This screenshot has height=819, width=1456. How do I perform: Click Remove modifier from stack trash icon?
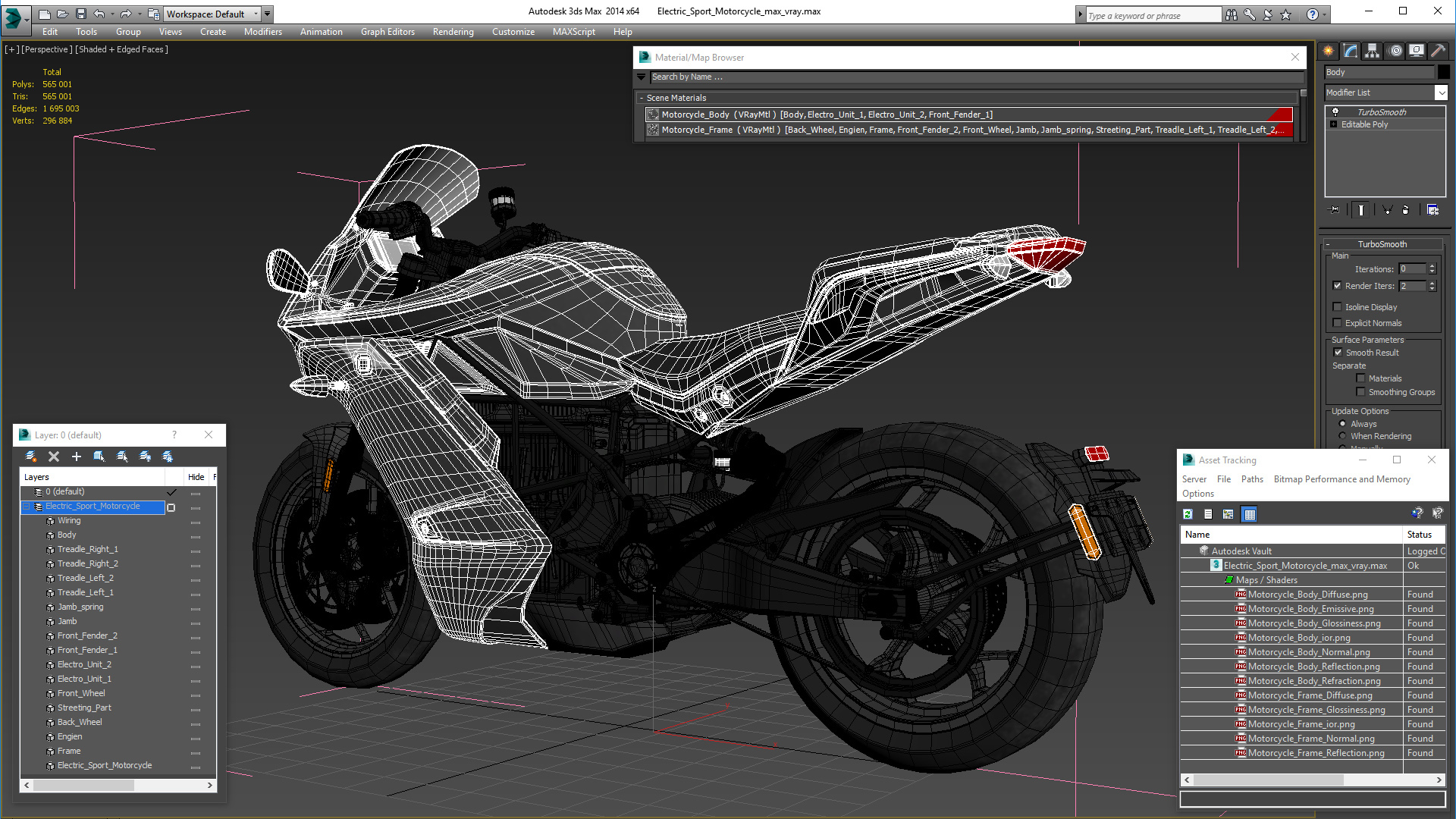(x=1405, y=210)
